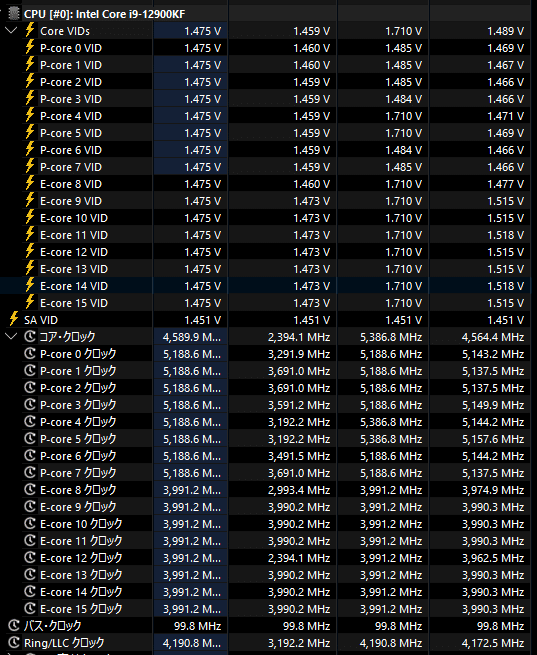The image size is (537, 655).
Task: Click the clock icon for P-core 4 クロック
Action: click(30, 421)
